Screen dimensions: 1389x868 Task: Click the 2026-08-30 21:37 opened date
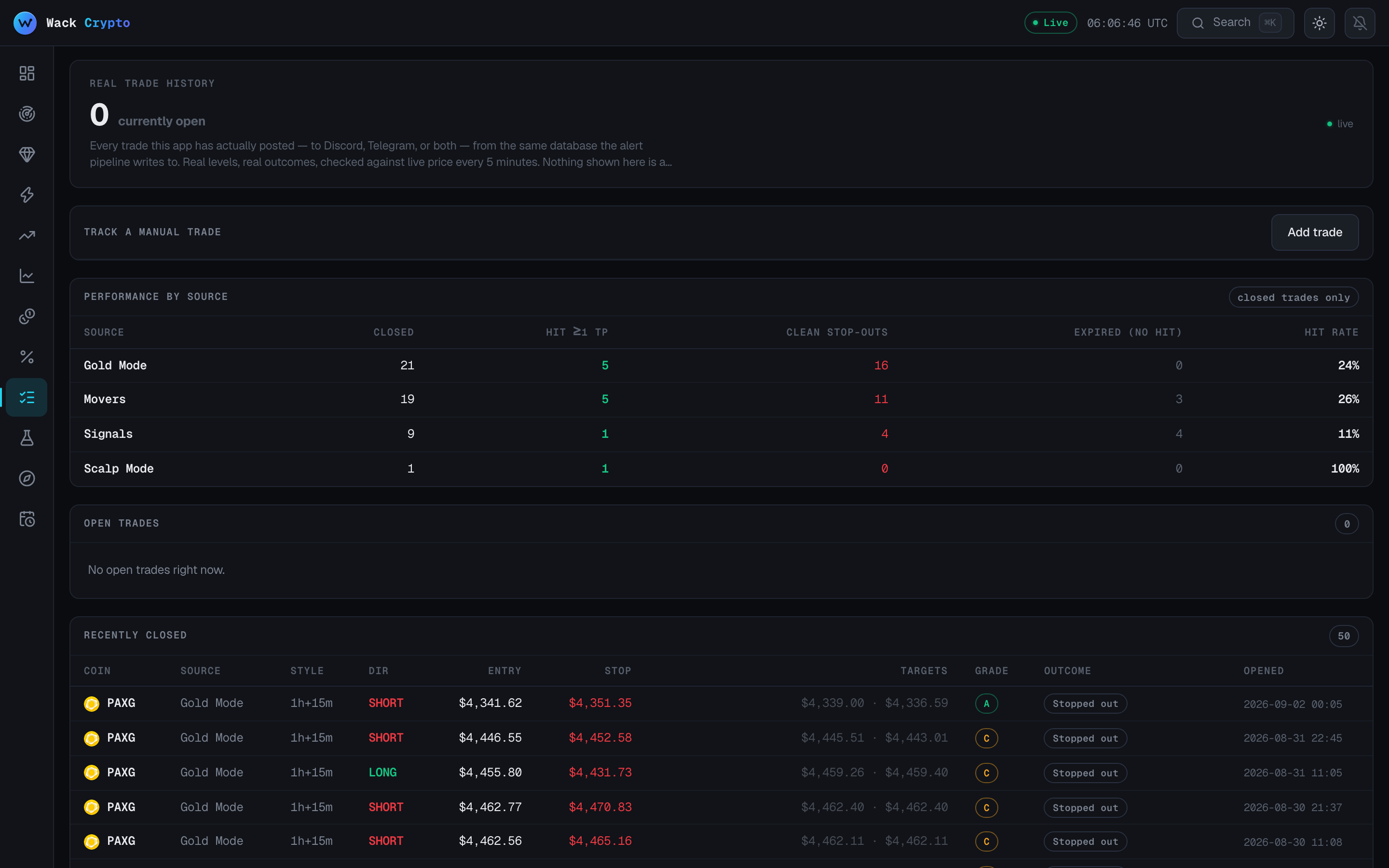pos(1293,808)
